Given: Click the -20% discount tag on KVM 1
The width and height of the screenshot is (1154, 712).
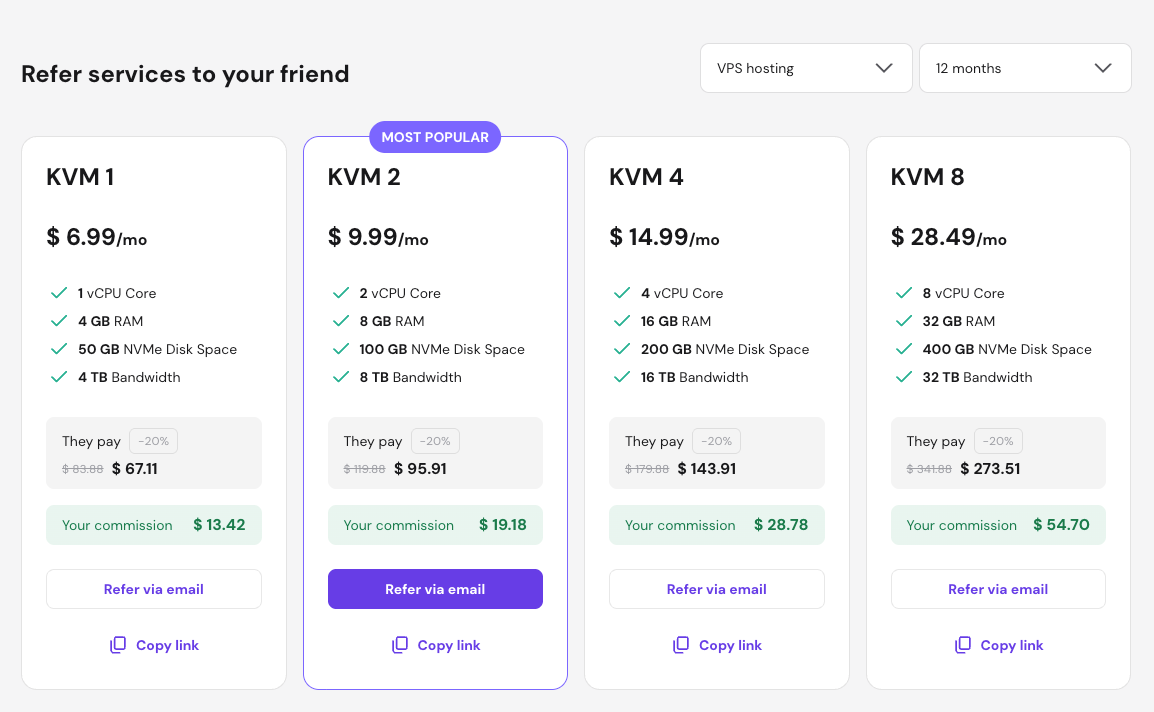Looking at the screenshot, I should click(x=153, y=441).
